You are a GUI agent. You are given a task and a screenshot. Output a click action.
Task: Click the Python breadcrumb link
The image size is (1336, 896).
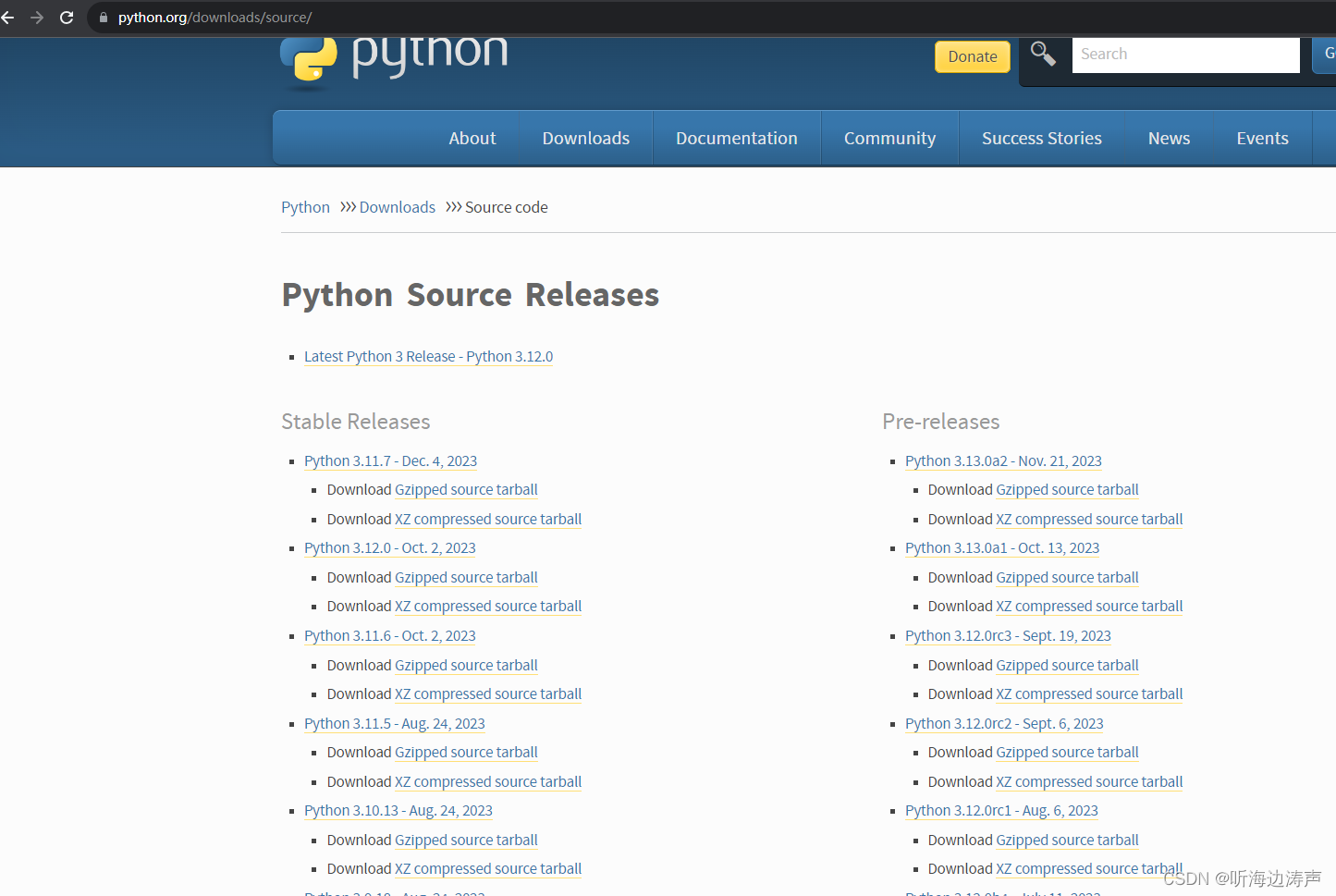click(305, 207)
